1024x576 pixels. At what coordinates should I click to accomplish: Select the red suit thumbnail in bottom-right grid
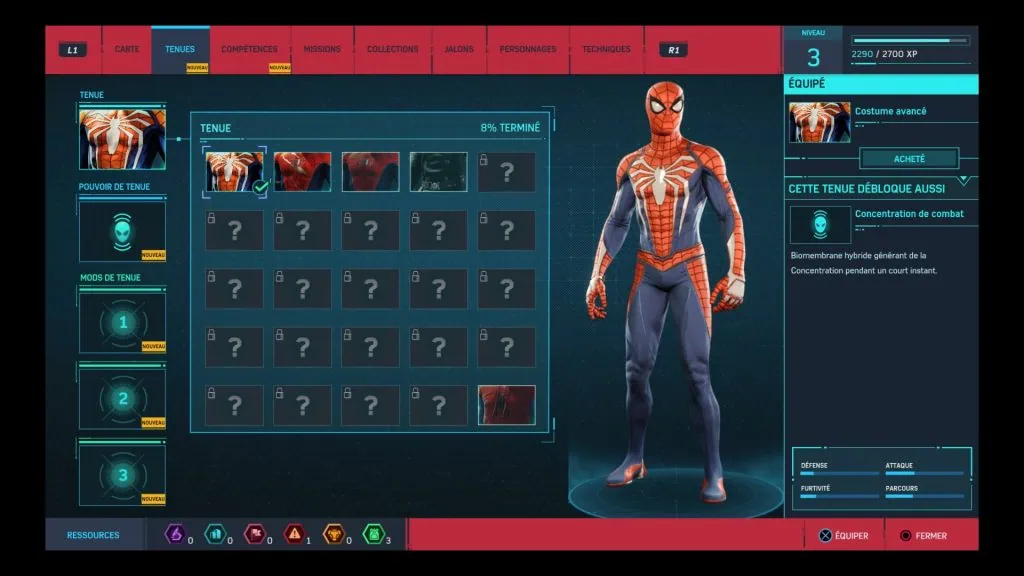pos(507,404)
